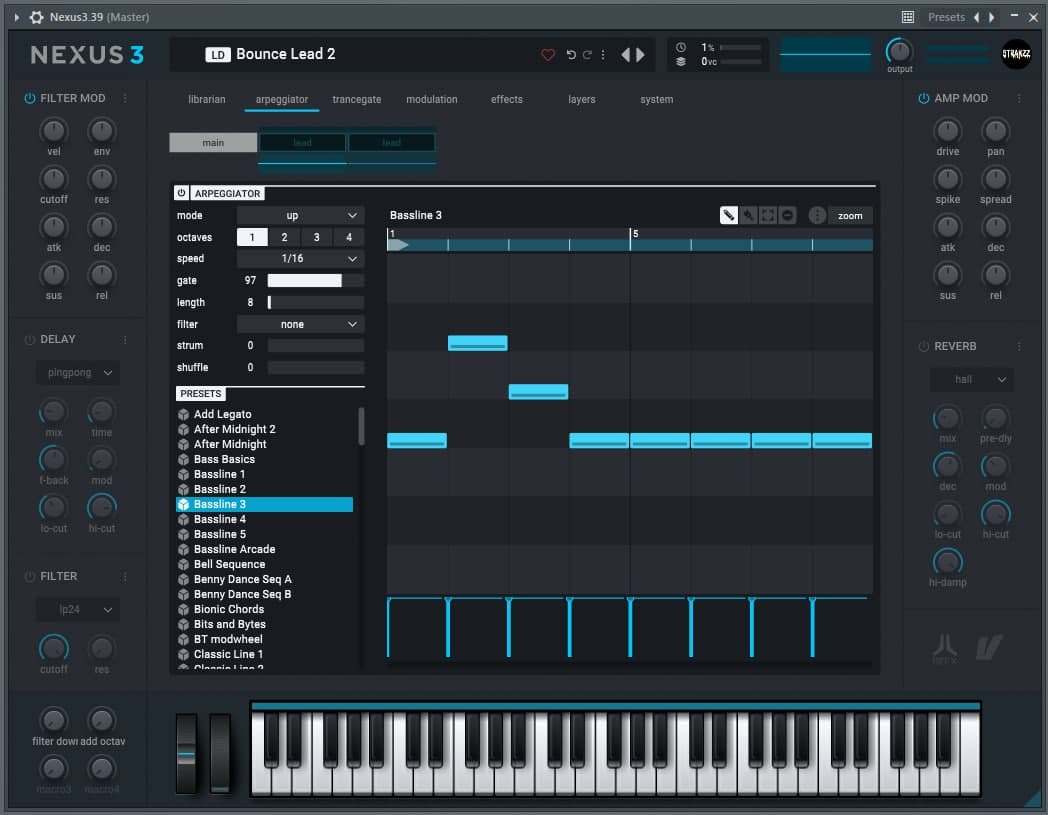Open the FL Studio plugin settings gear
The height and width of the screenshot is (815, 1048).
coord(36,17)
